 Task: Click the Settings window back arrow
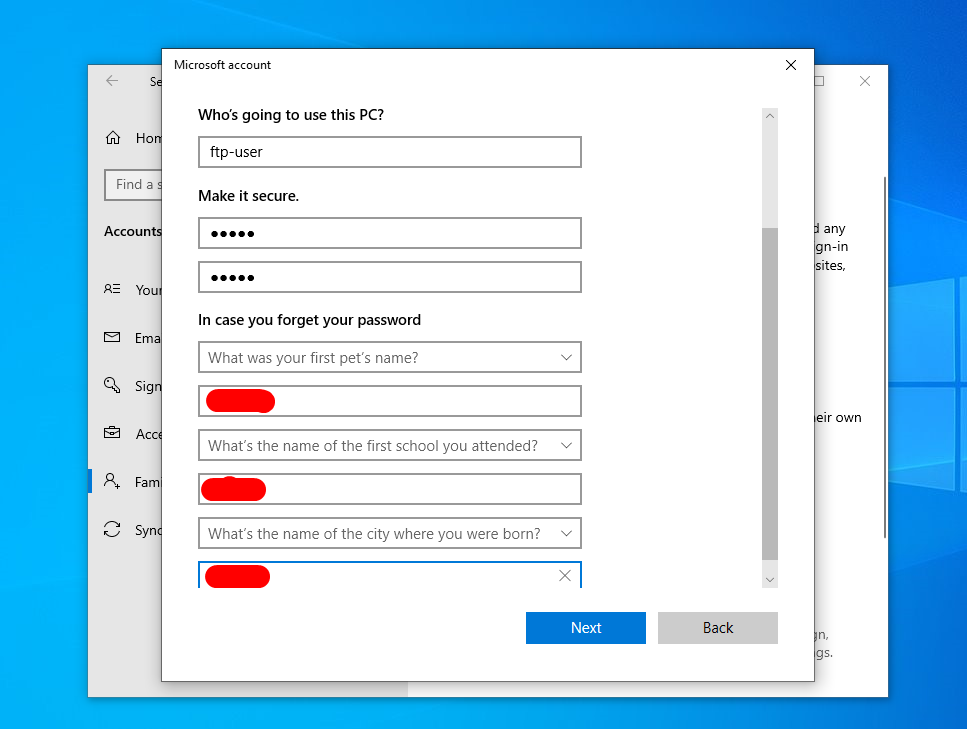112,81
